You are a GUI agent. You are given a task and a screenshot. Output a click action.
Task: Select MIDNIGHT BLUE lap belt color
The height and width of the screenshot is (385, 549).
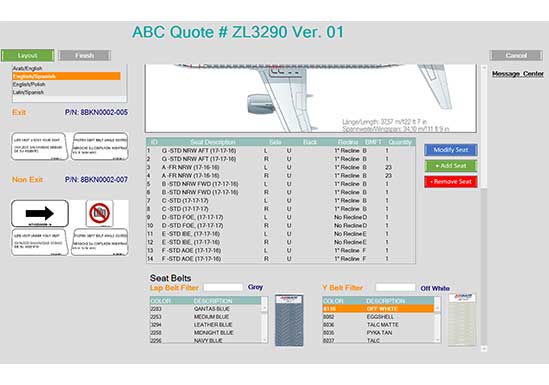tap(206, 332)
